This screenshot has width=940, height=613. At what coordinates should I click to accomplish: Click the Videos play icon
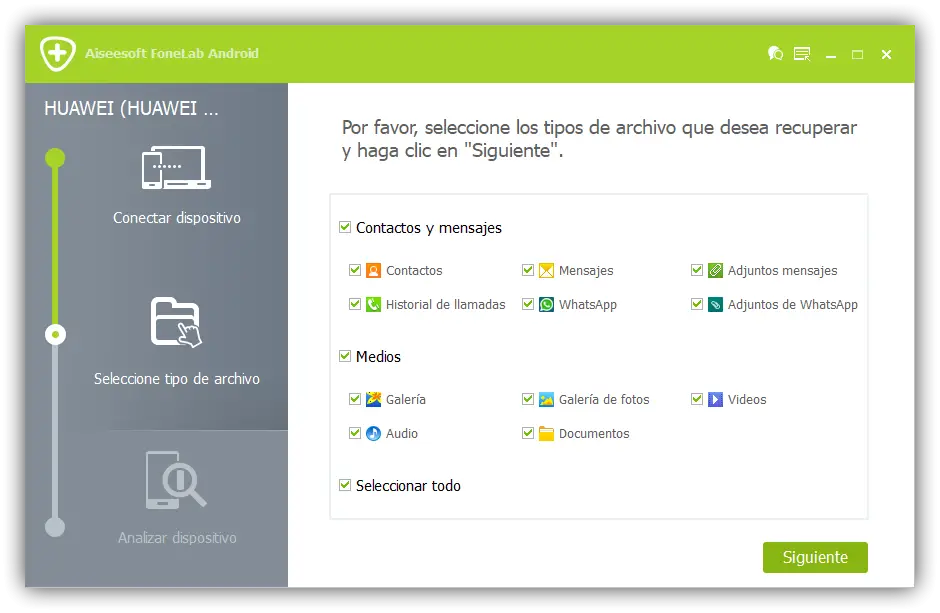(715, 399)
